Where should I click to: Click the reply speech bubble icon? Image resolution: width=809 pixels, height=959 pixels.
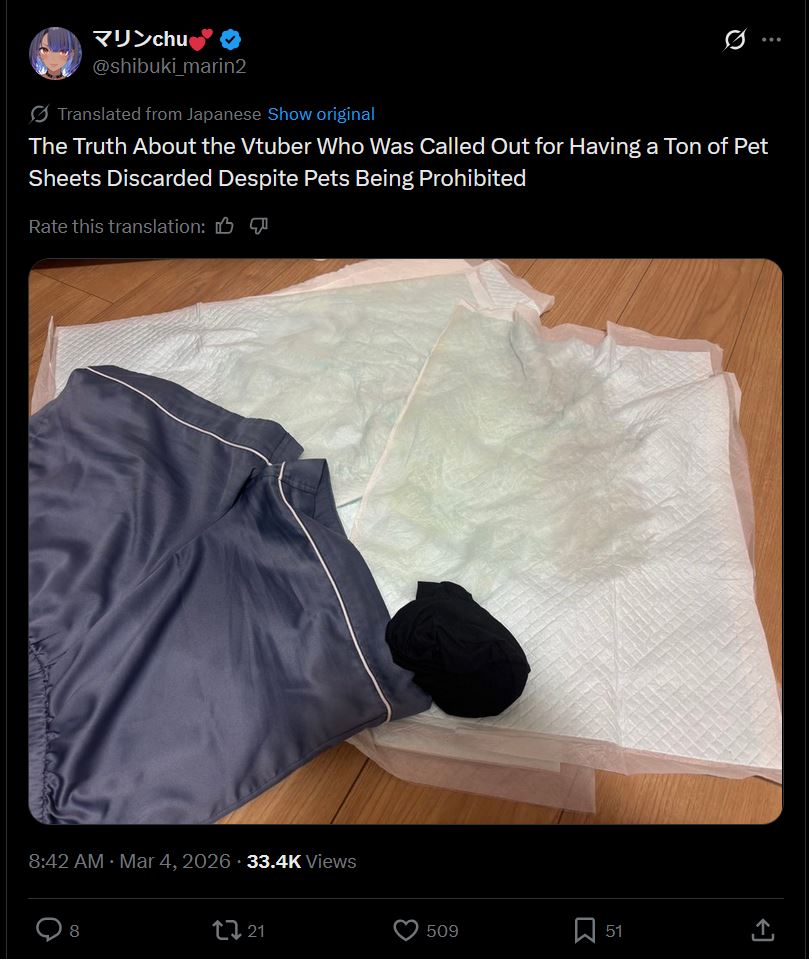(49, 930)
